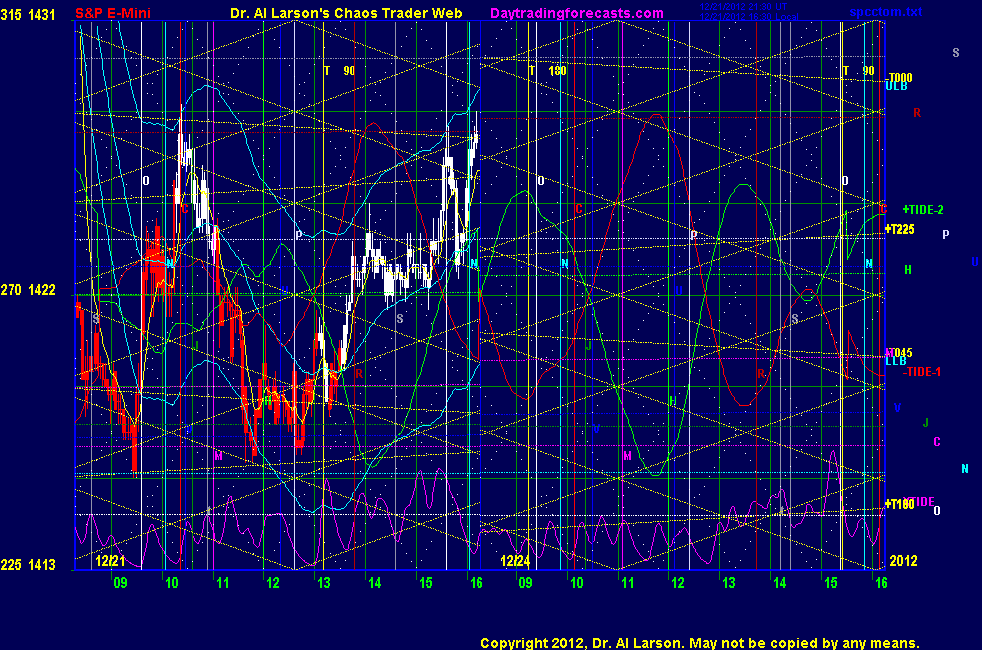Click the "15" hour label of the 12/21 session
Image resolution: width=982 pixels, height=650 pixels.
tap(426, 583)
